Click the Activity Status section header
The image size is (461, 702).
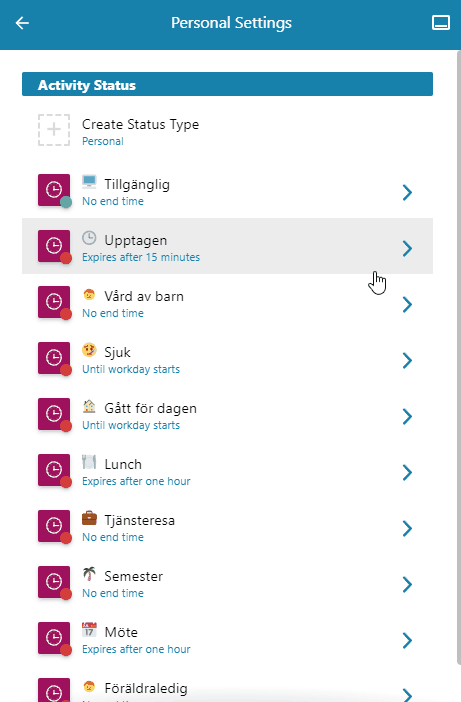(x=227, y=84)
